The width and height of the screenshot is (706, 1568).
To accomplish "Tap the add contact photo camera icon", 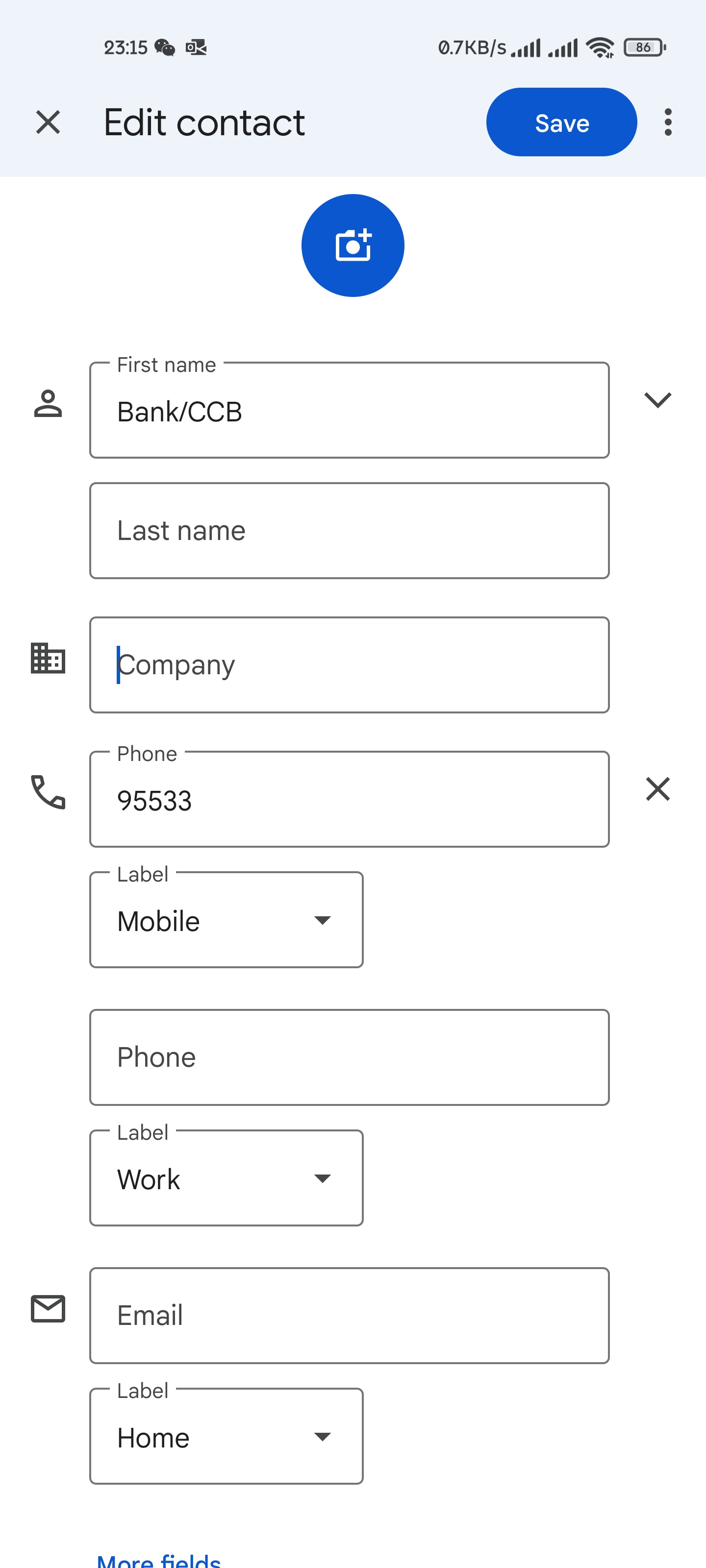I will (353, 245).
